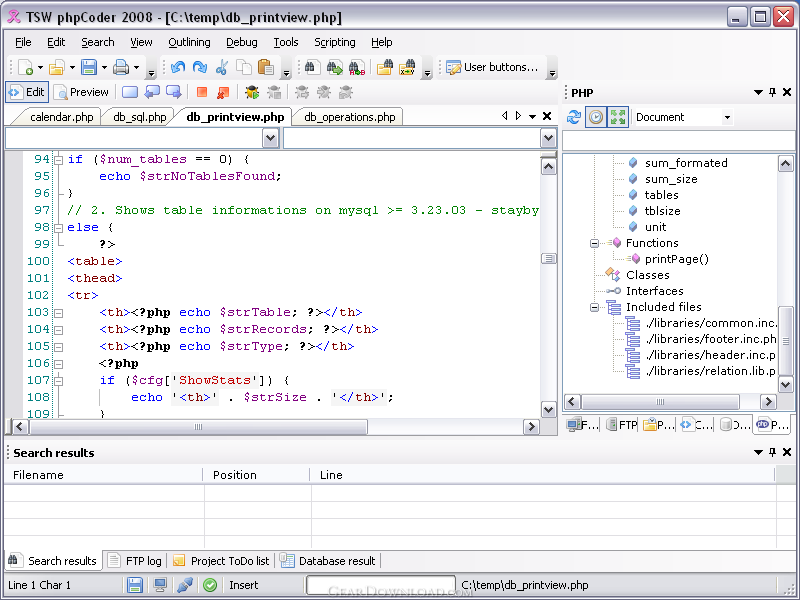Click the Redo arrow icon

click(x=199, y=67)
